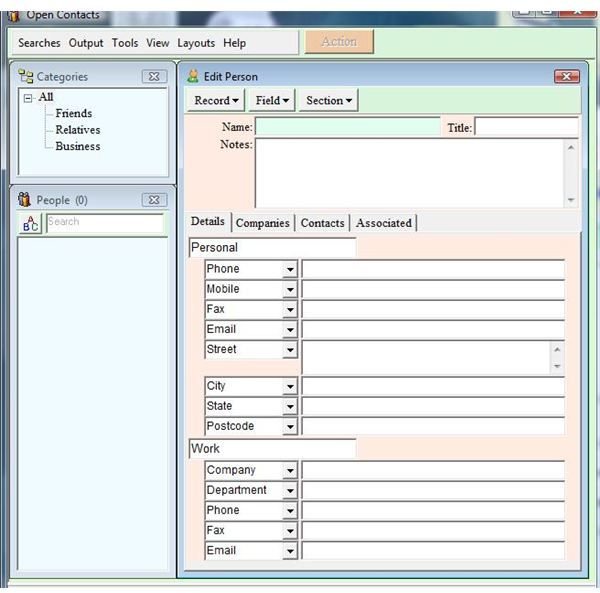Screen dimensions: 600x593
Task: Expand the Work Email field type dropdown
Action: click(290, 551)
